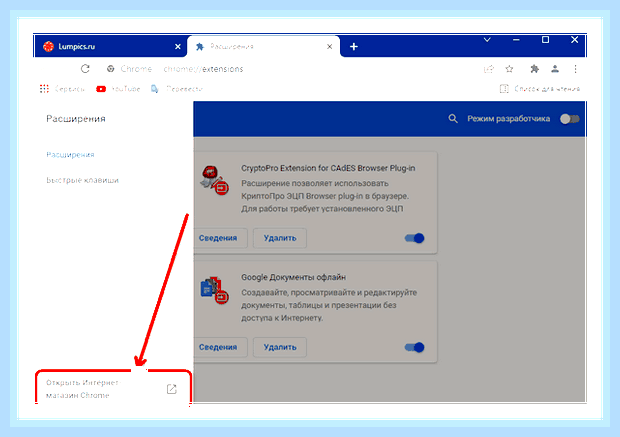Click Удалить for Google Документы офлайн
This screenshot has height=437, width=620.
point(280,347)
